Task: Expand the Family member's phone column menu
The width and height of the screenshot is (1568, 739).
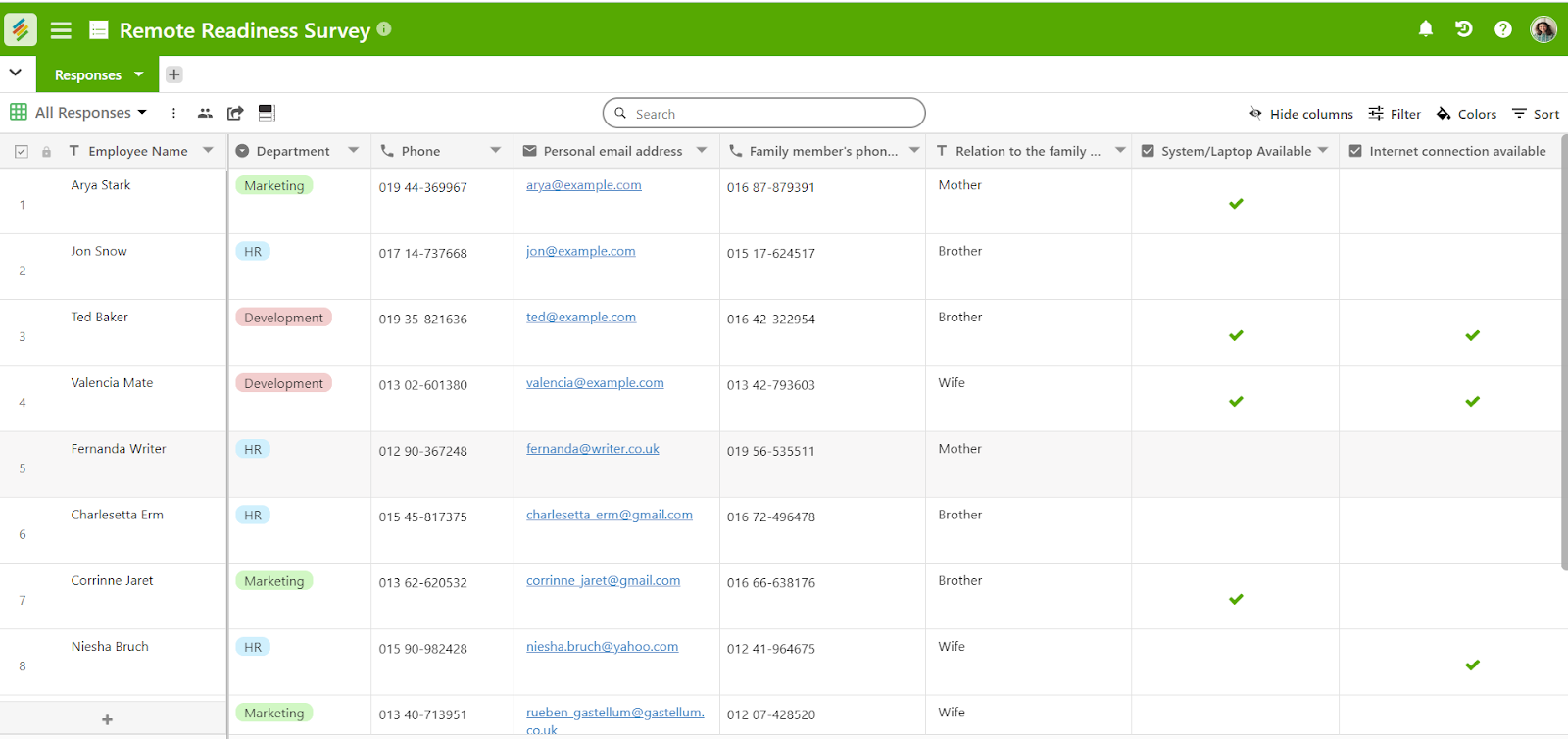Action: [x=914, y=151]
